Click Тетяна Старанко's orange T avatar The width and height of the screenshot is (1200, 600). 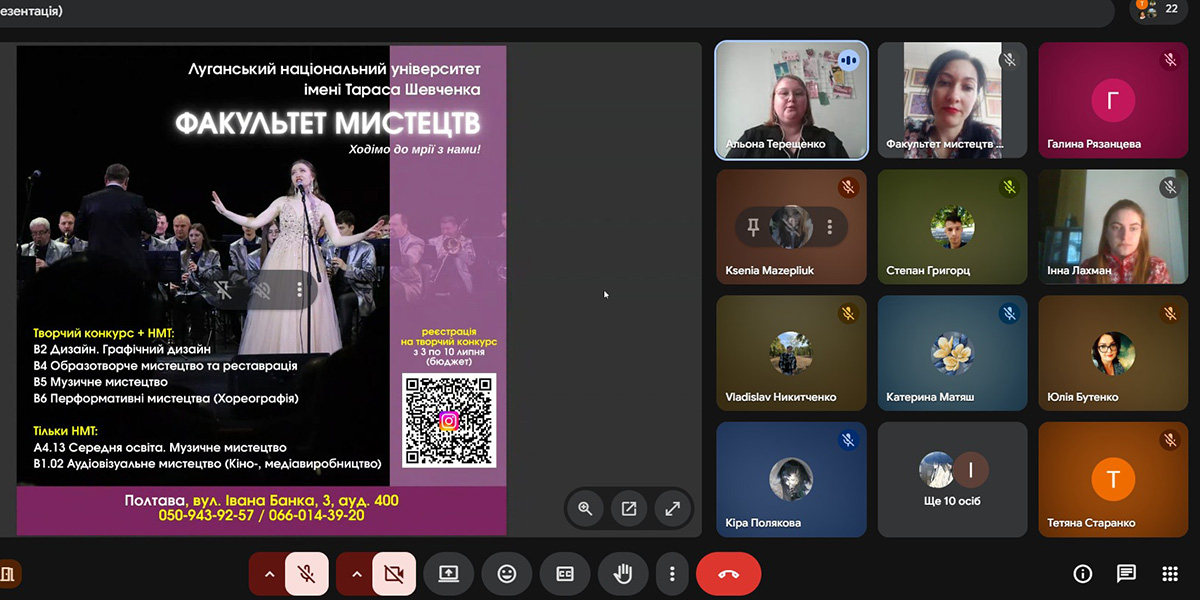1113,480
